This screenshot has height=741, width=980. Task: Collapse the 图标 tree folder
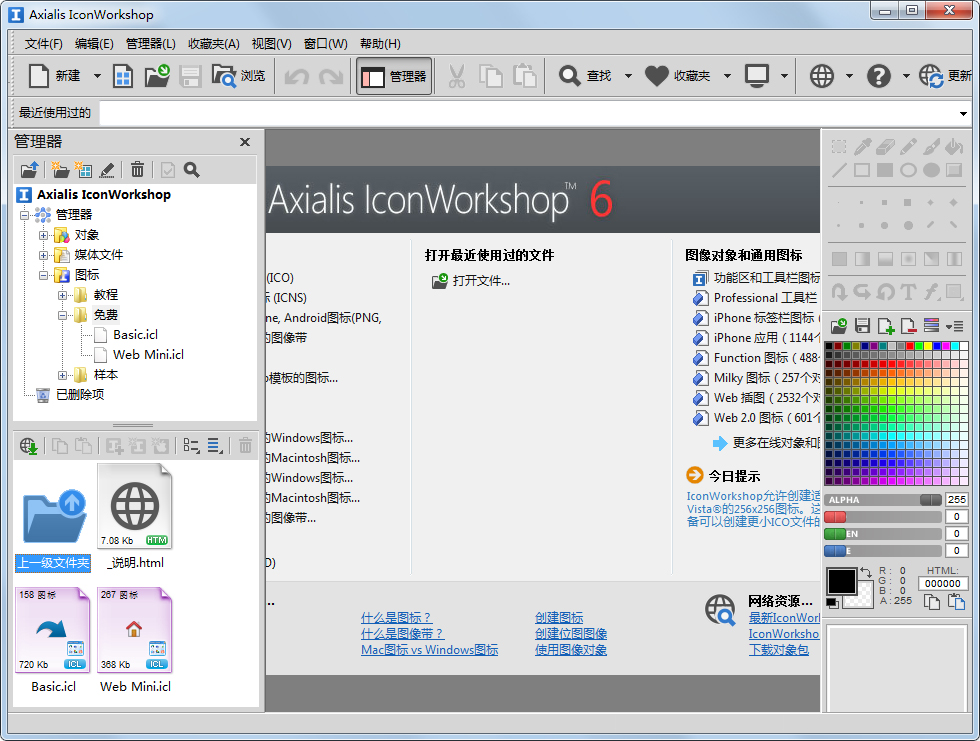[43, 276]
